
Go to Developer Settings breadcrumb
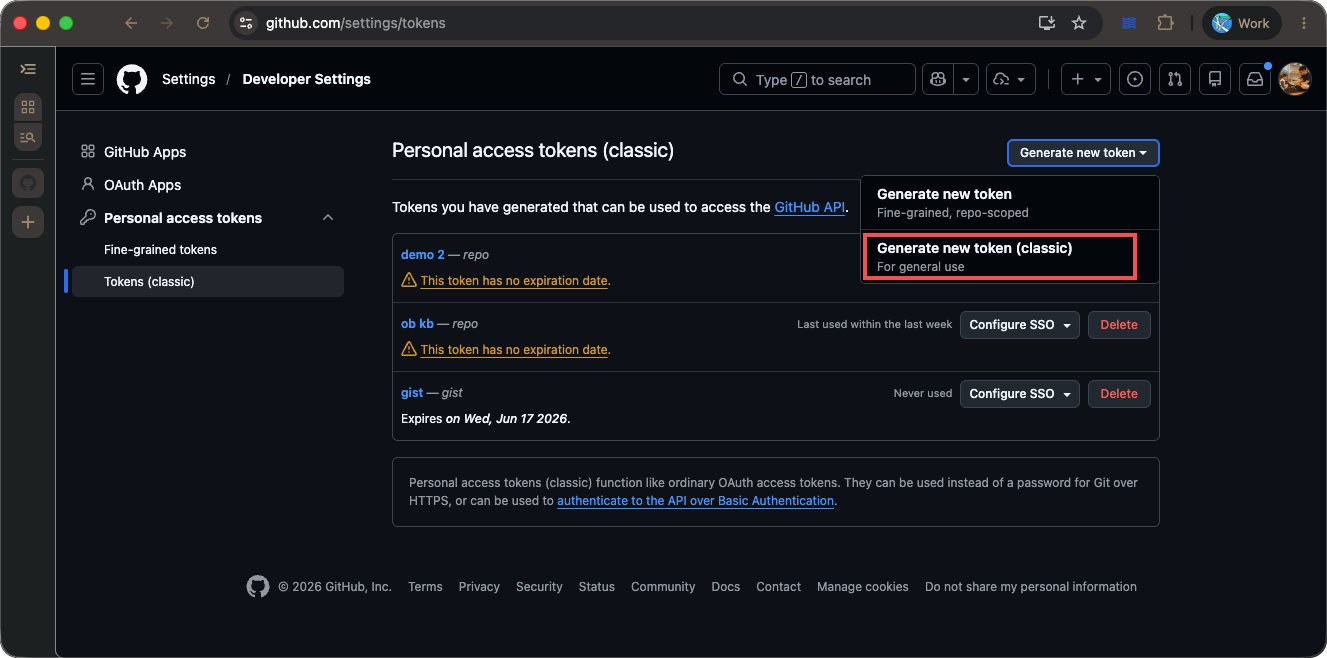pyautogui.click(x=306, y=79)
